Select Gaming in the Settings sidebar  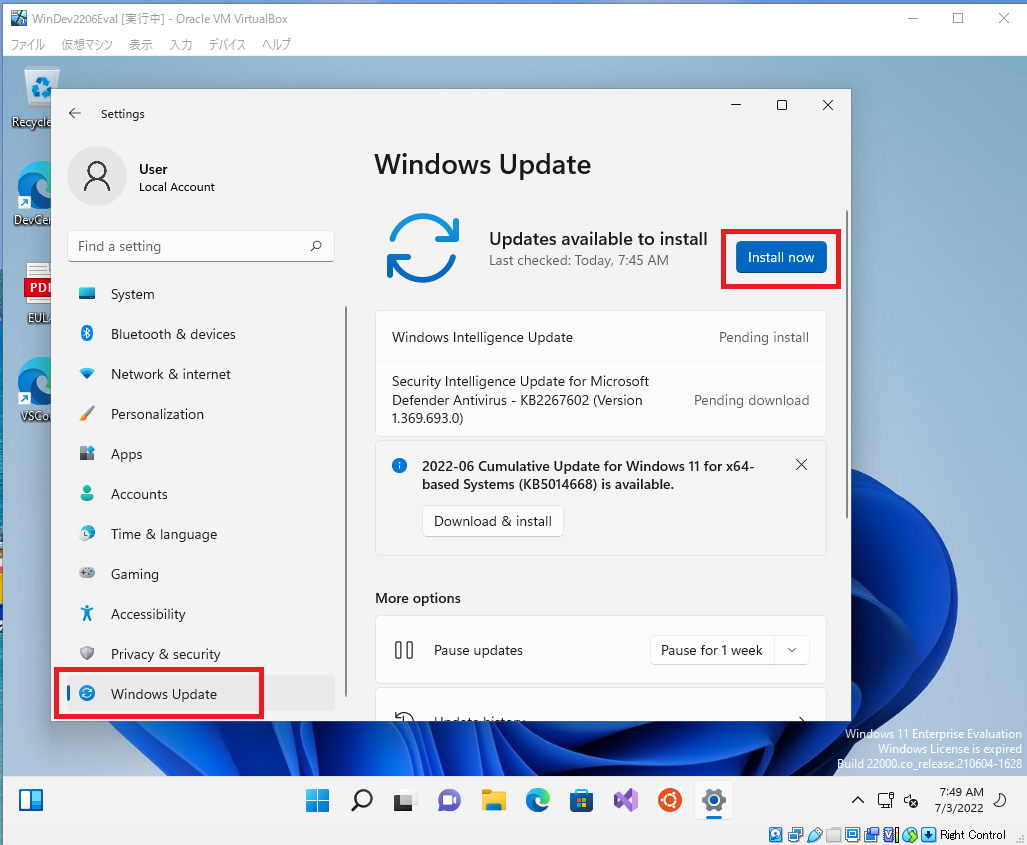point(200,574)
